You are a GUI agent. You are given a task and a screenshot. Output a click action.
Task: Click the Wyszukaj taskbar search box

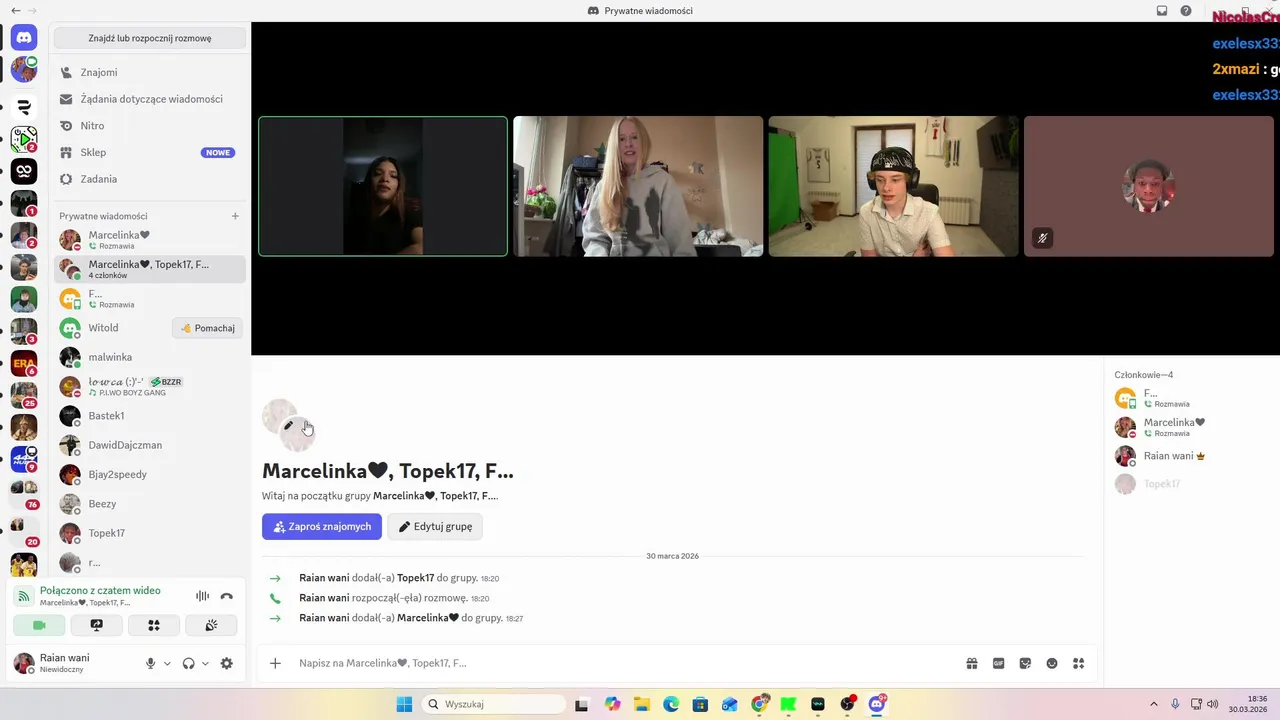pyautogui.click(x=494, y=704)
